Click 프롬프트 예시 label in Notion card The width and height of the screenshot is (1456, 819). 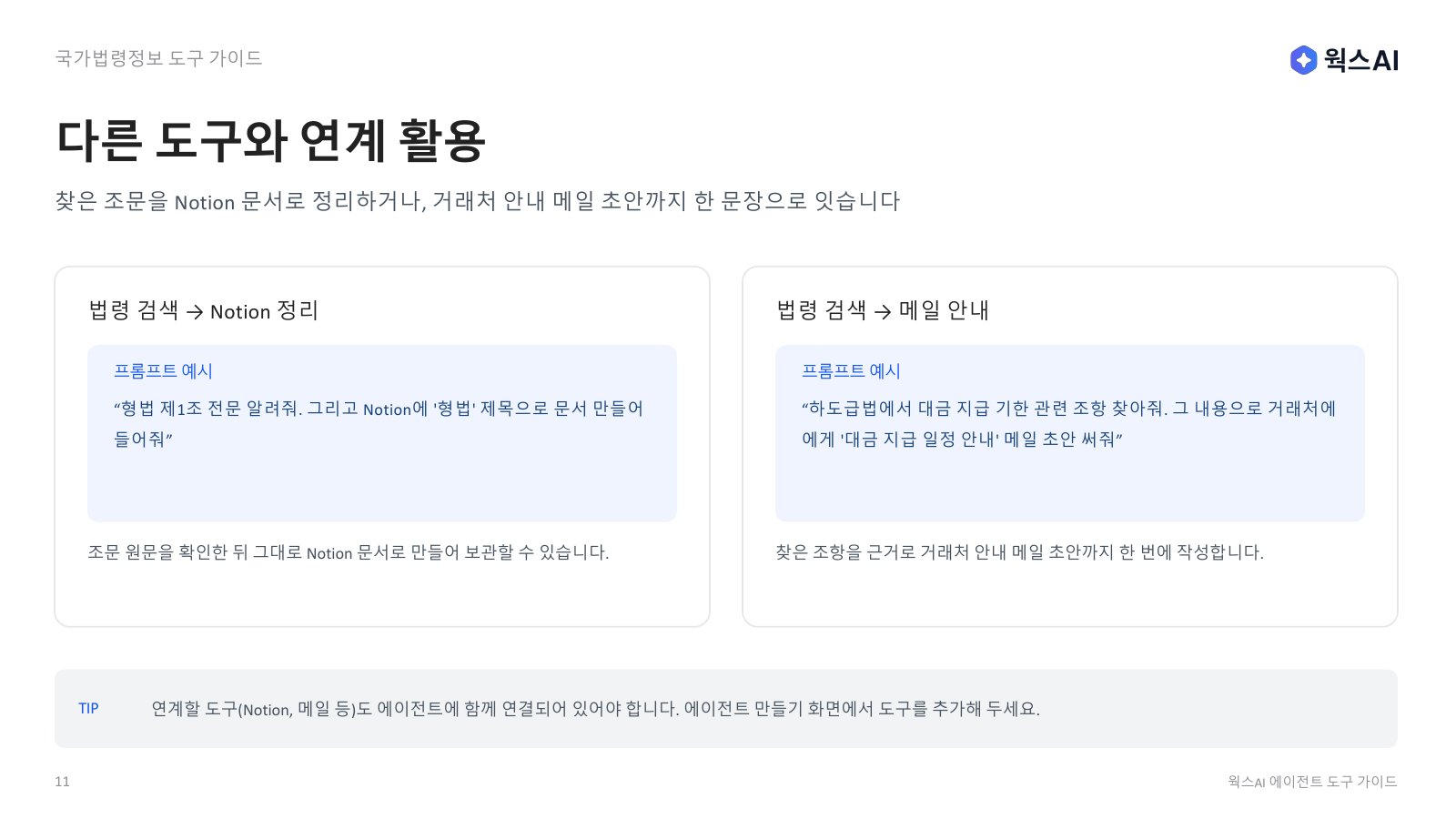click(163, 370)
